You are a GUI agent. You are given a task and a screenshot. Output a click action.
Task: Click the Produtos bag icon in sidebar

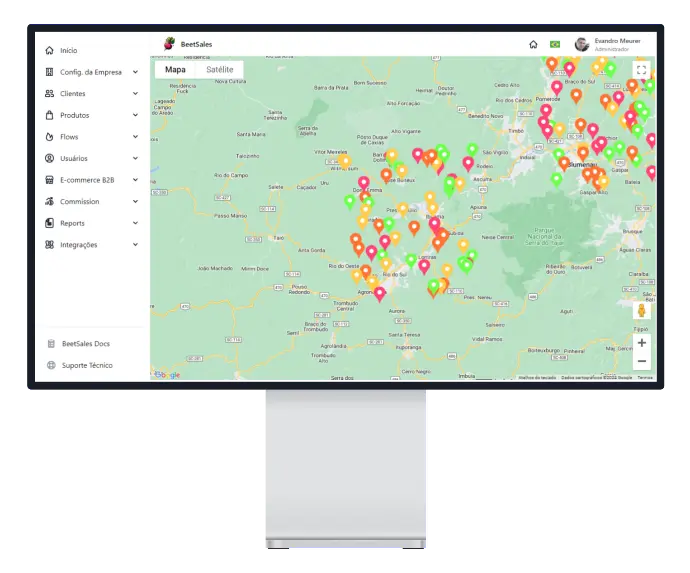coord(50,115)
